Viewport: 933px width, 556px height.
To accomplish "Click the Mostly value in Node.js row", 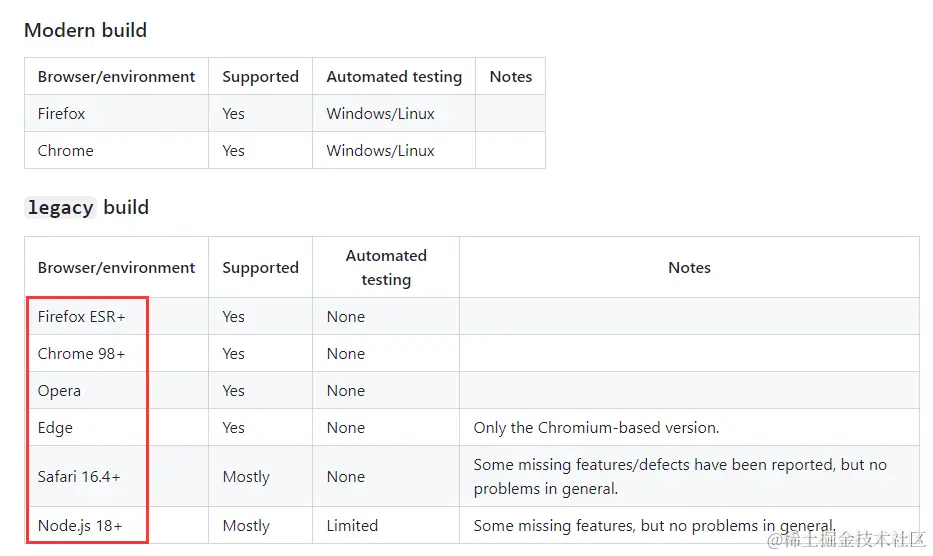I will (x=246, y=525).
